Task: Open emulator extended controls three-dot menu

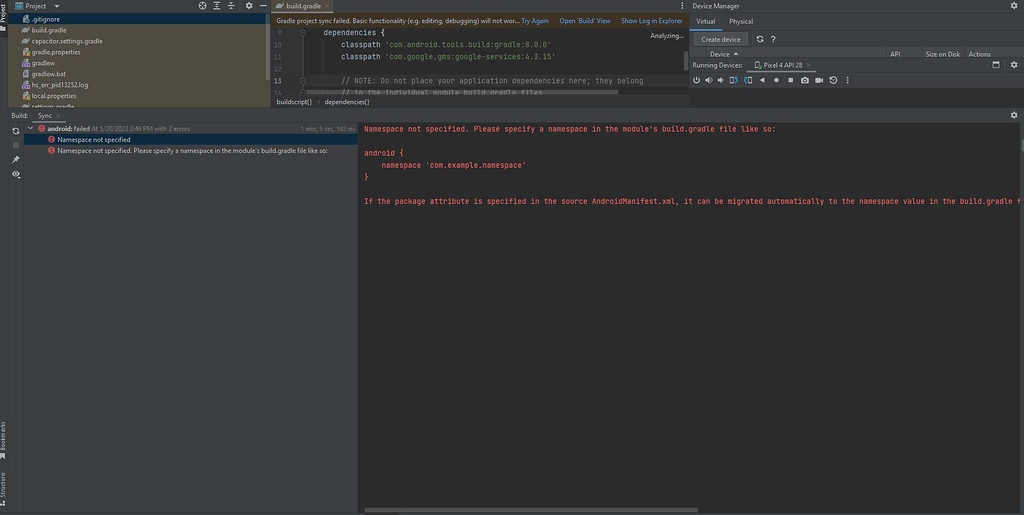Action: tap(848, 80)
